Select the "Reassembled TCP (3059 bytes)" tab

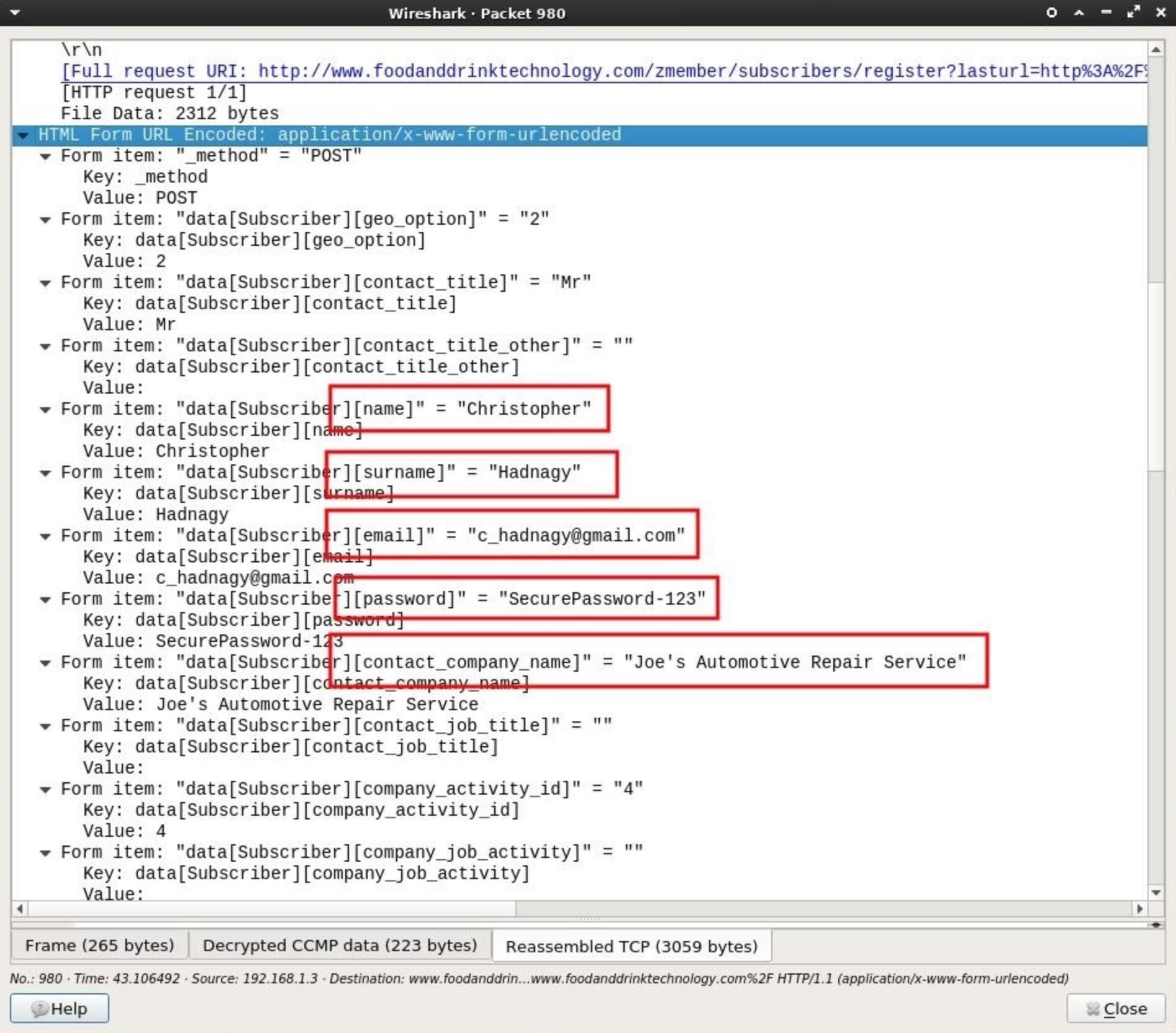click(631, 946)
